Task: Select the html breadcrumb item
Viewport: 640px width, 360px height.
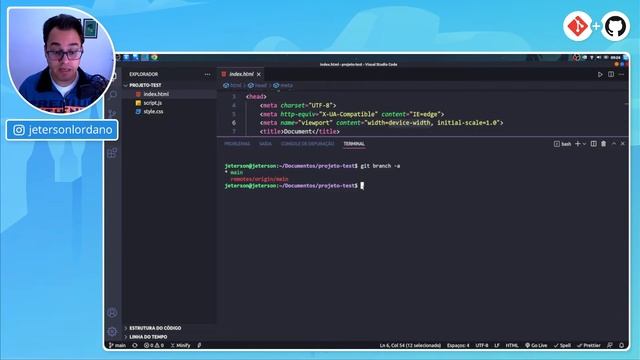Action: click(232, 85)
